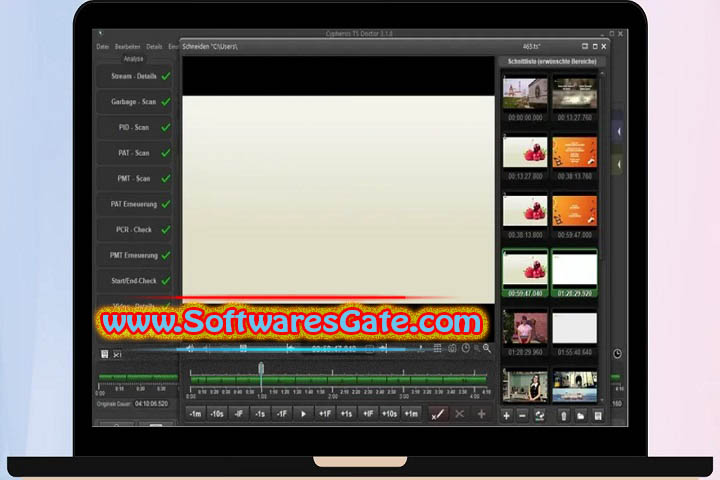Click the magnifier zoom icon
720x480 pixels.
pos(487,349)
